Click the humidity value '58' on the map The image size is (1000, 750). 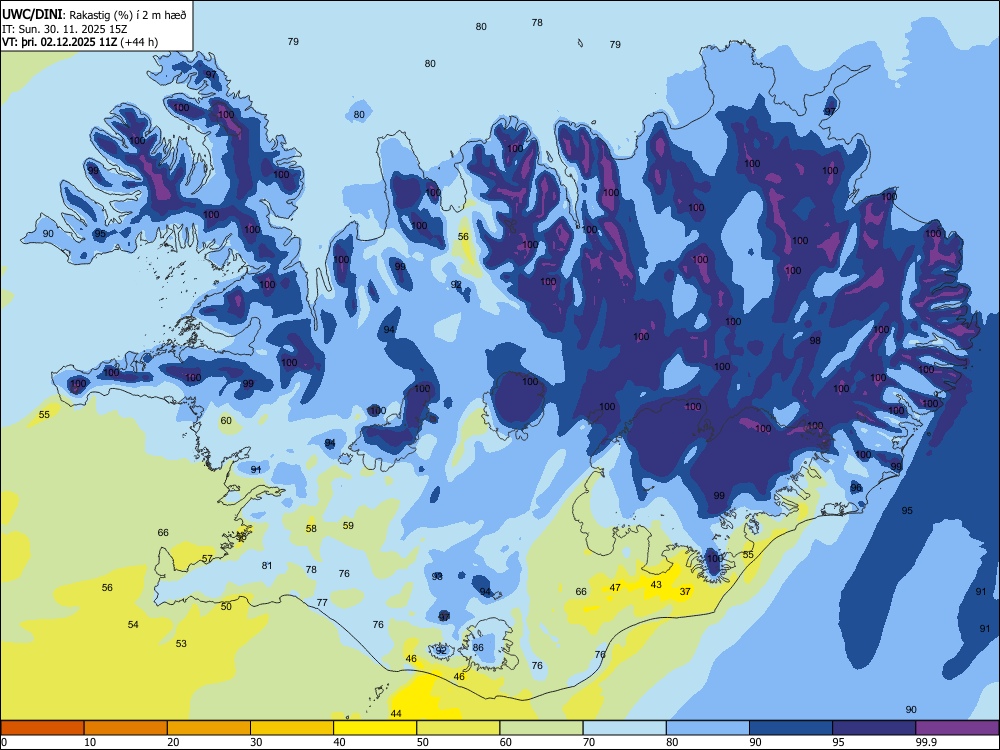(311, 528)
